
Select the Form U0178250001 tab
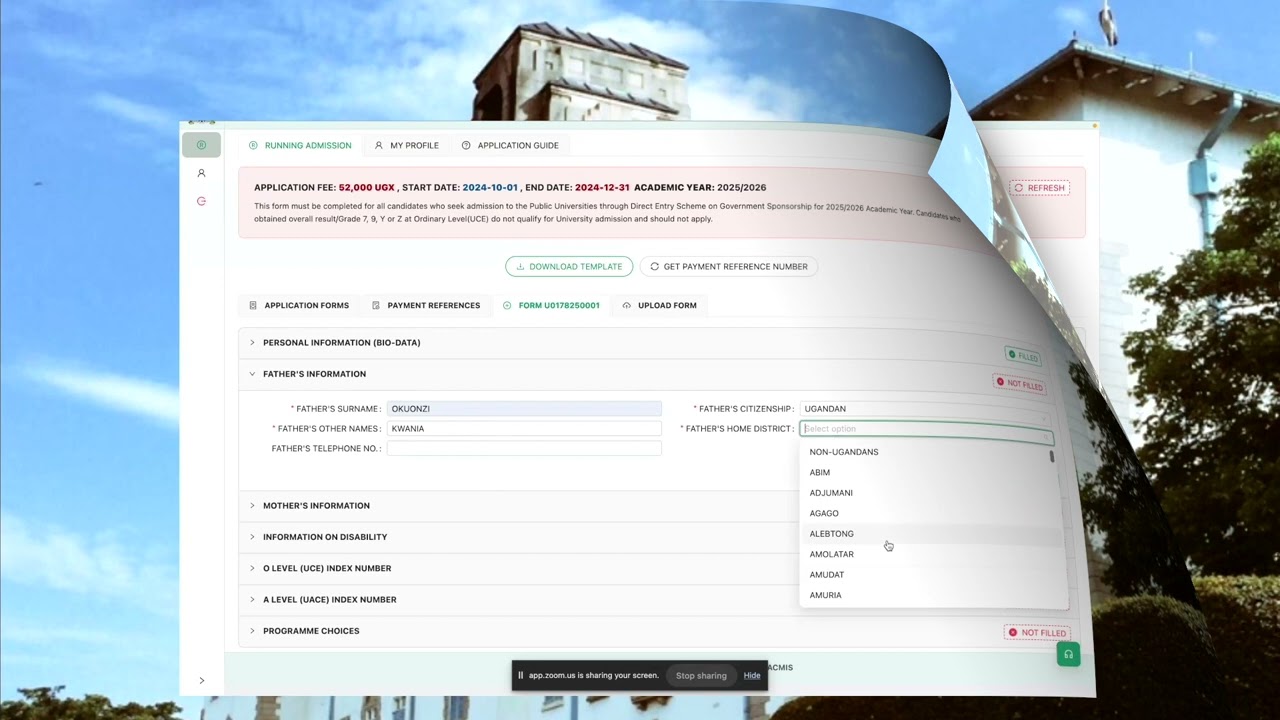[551, 305]
